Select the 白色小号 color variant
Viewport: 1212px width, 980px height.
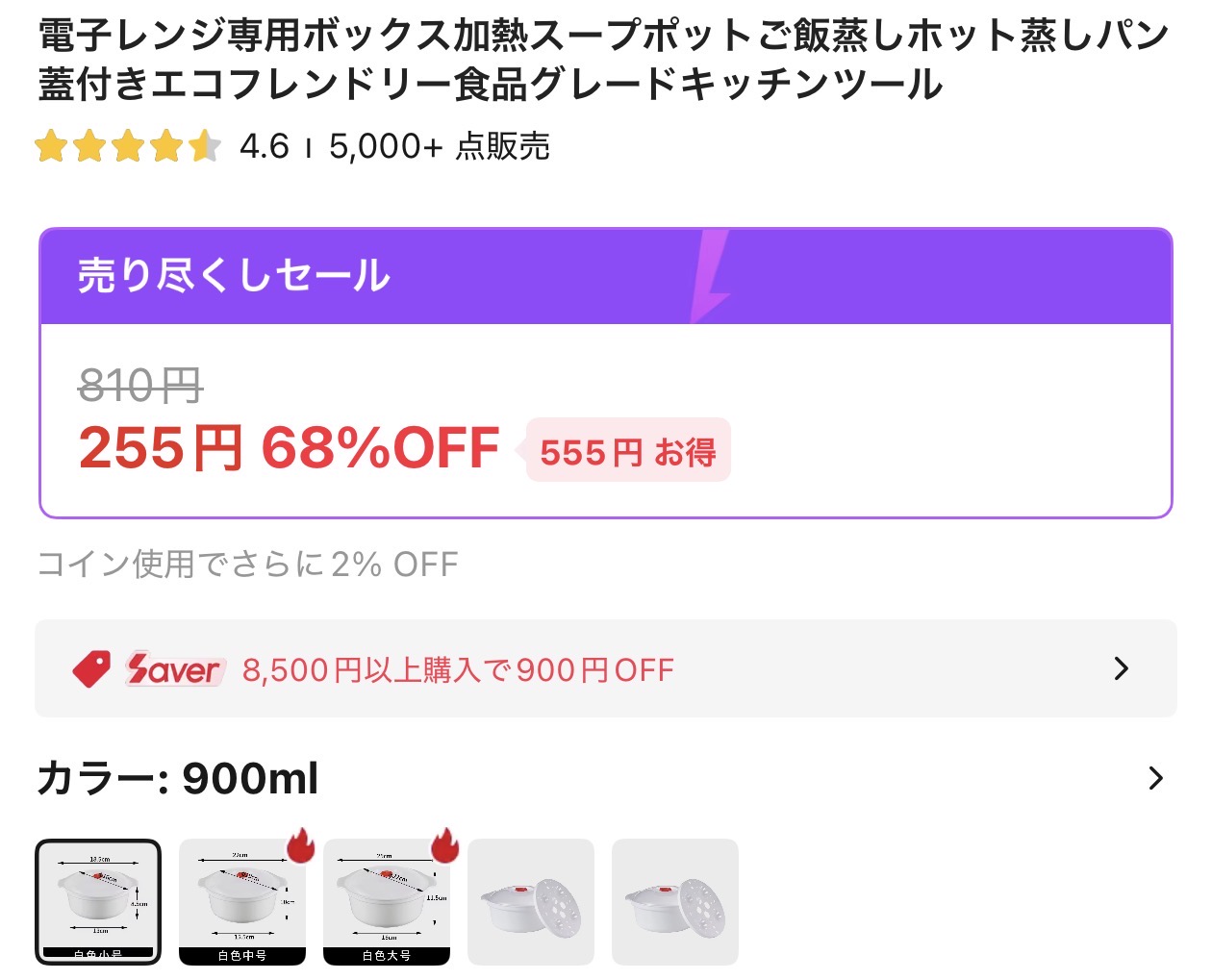point(98,902)
